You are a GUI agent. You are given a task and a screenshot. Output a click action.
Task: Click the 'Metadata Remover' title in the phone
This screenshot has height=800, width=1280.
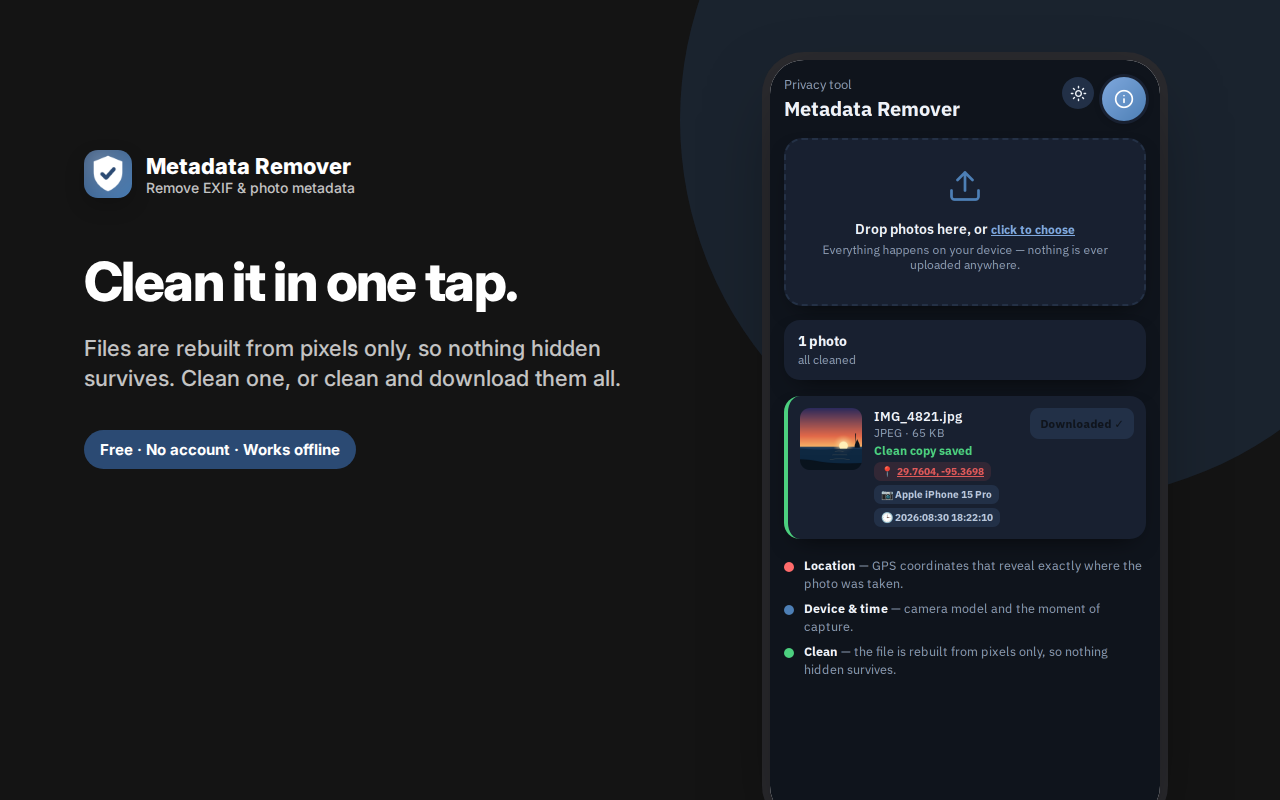[872, 110]
